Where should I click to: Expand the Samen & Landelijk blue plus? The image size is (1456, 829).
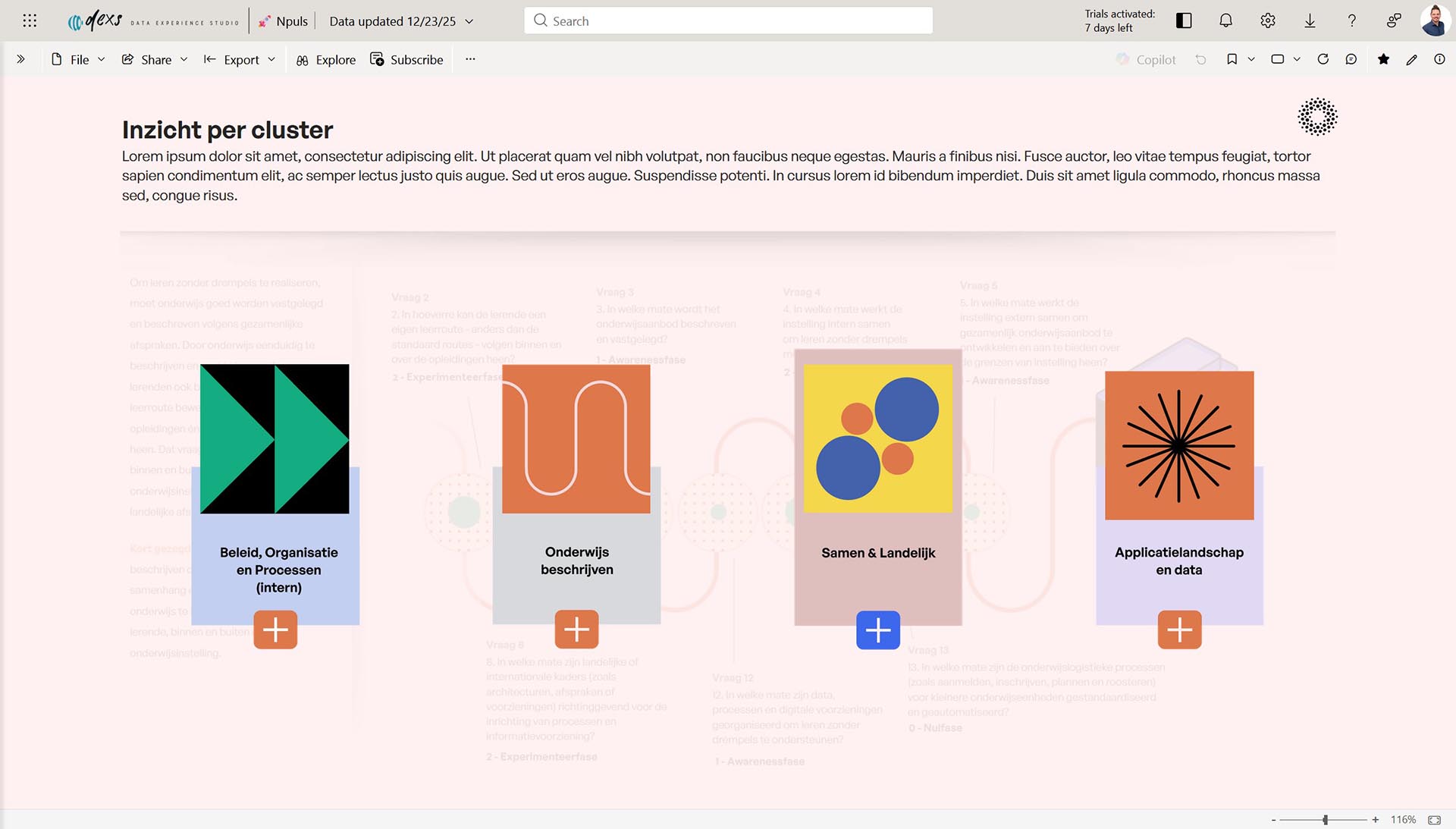878,630
